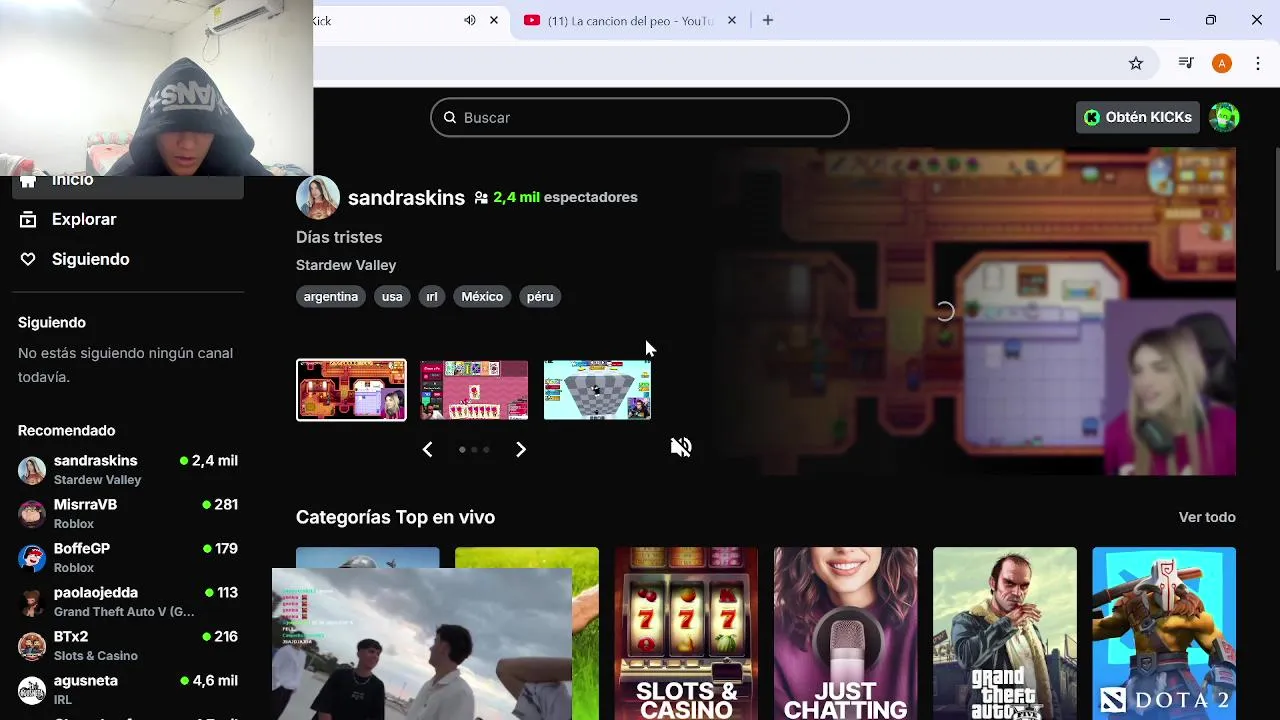Mute the Kick tab audio icon

pos(470,20)
